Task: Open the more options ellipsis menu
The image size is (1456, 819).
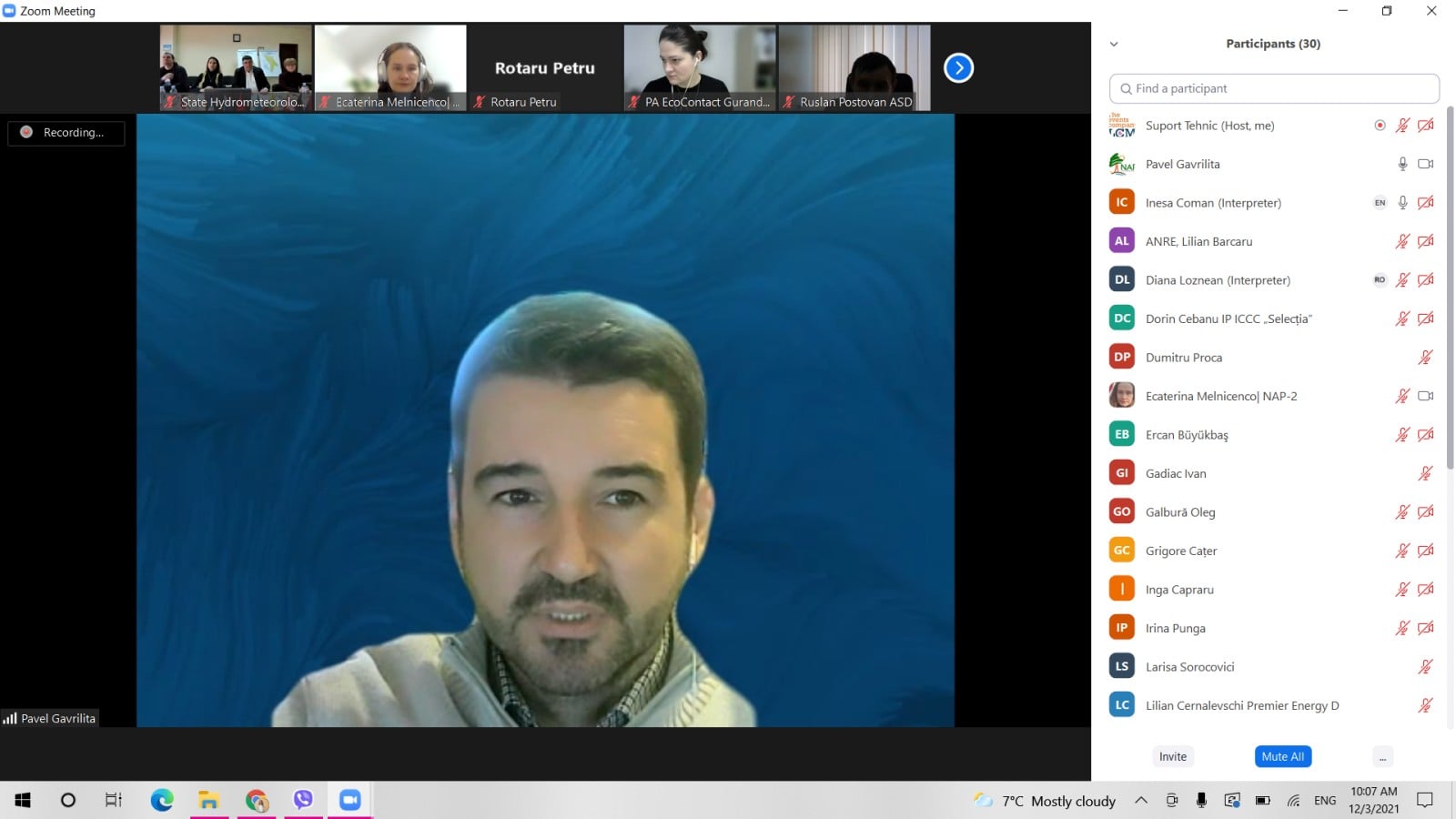Action: (1382, 757)
